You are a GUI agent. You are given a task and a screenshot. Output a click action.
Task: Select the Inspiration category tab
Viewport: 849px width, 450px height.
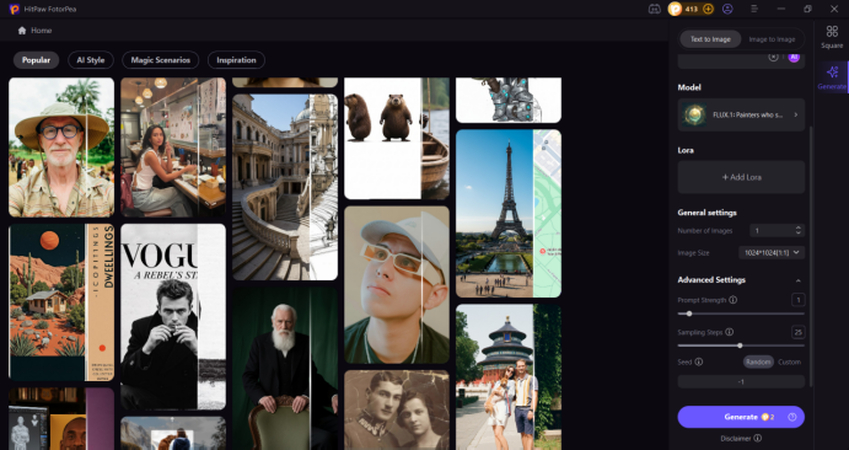point(236,60)
